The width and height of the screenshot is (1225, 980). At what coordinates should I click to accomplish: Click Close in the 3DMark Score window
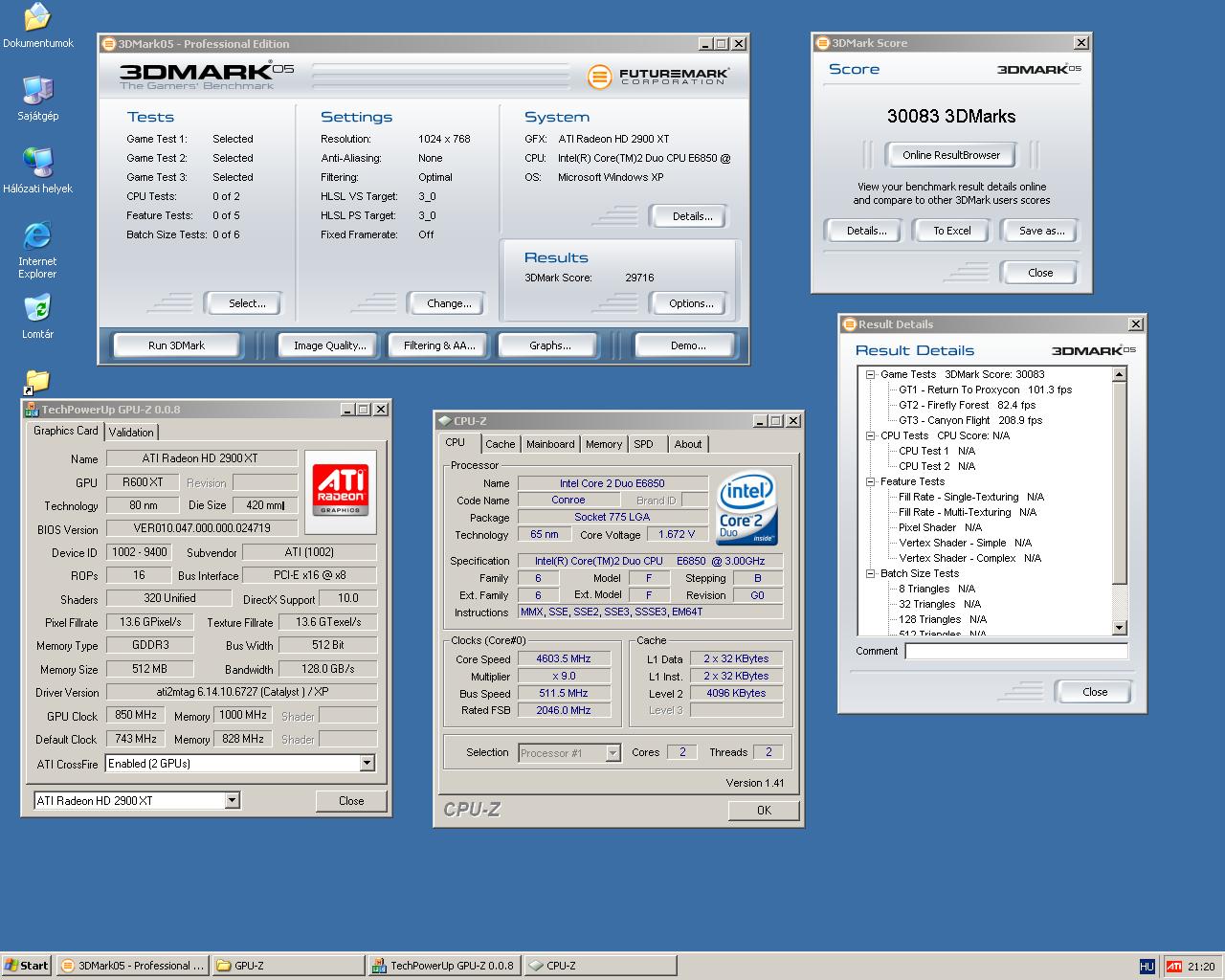(1040, 273)
